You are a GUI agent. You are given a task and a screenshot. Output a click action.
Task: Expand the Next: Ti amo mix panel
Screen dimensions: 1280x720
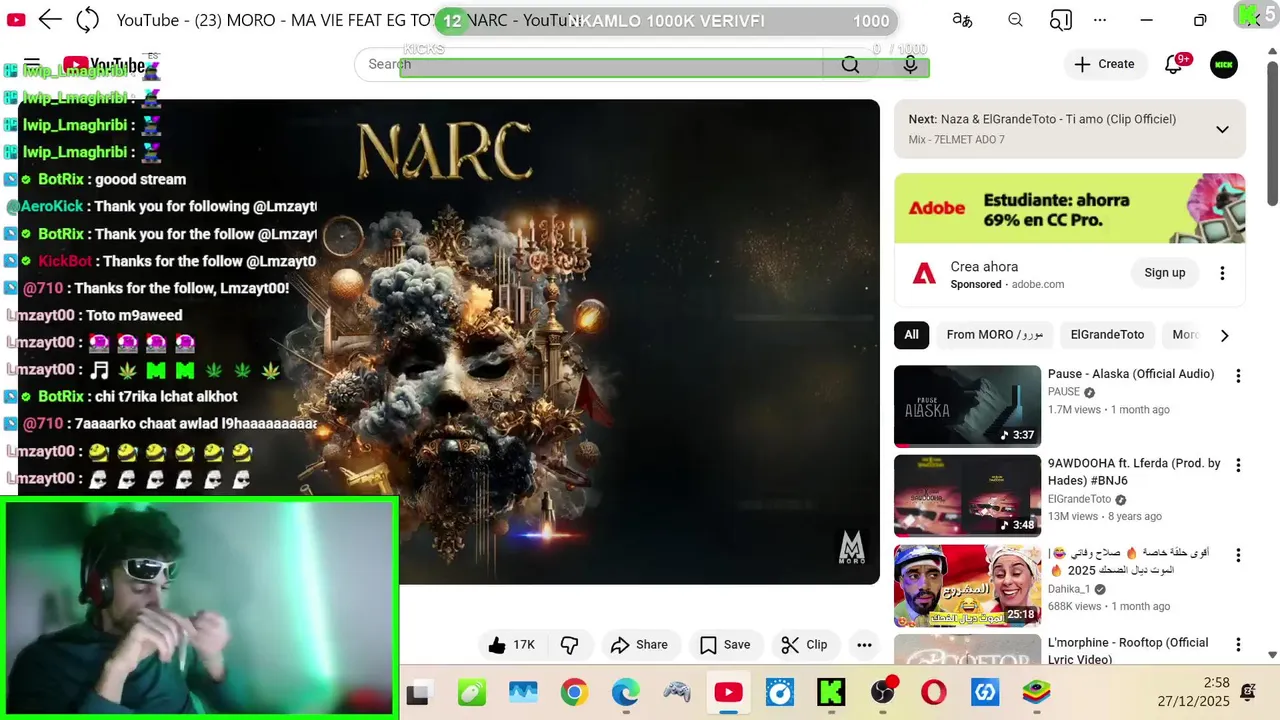point(1222,129)
